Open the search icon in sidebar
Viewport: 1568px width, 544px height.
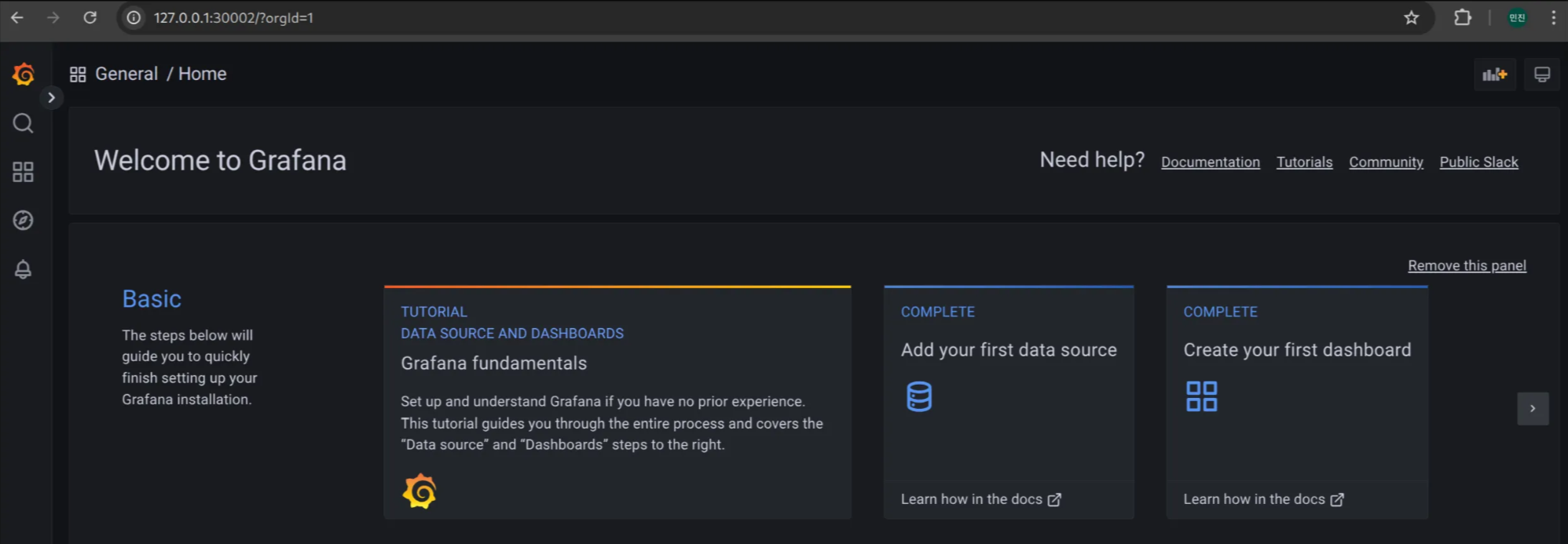coord(24,123)
